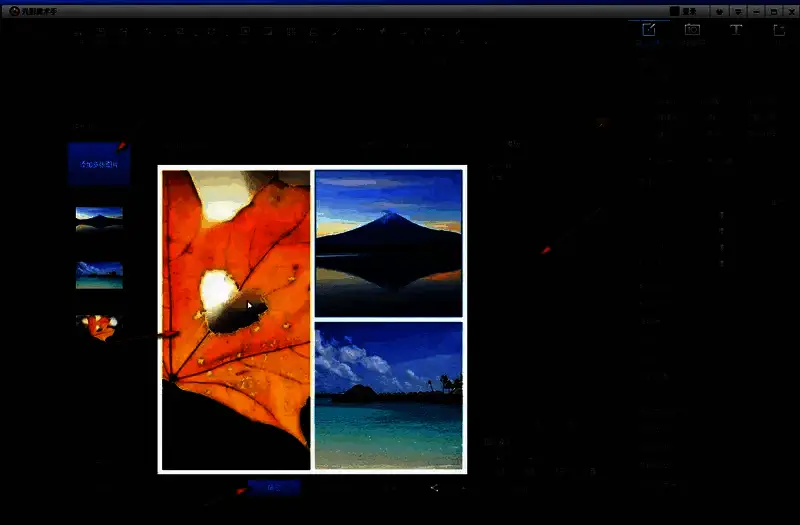The height and width of the screenshot is (525, 800).
Task: Select the tropical beach thumbnail in the left list
Action: (99, 275)
